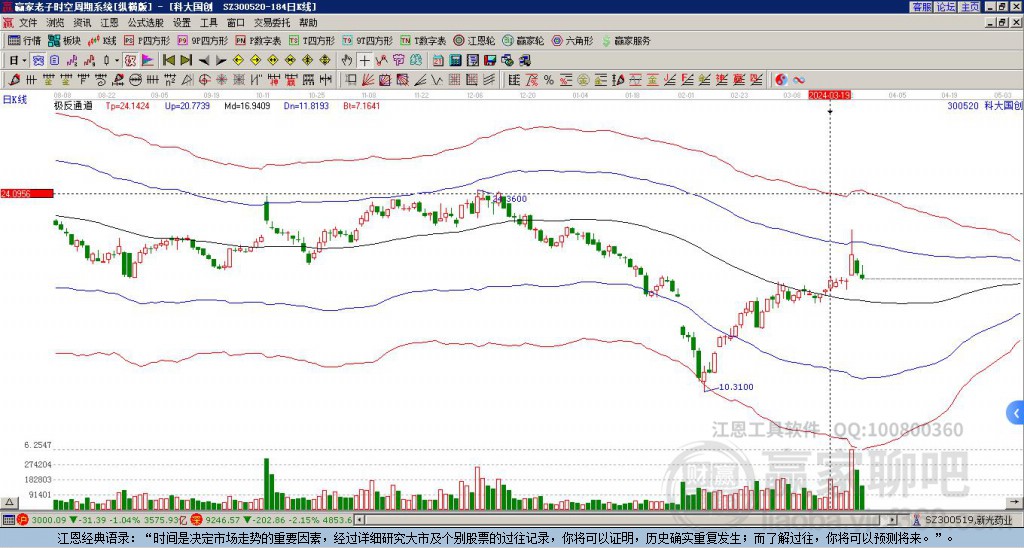Select the percent % tool icon
1024x548 pixels.
pos(549,80)
